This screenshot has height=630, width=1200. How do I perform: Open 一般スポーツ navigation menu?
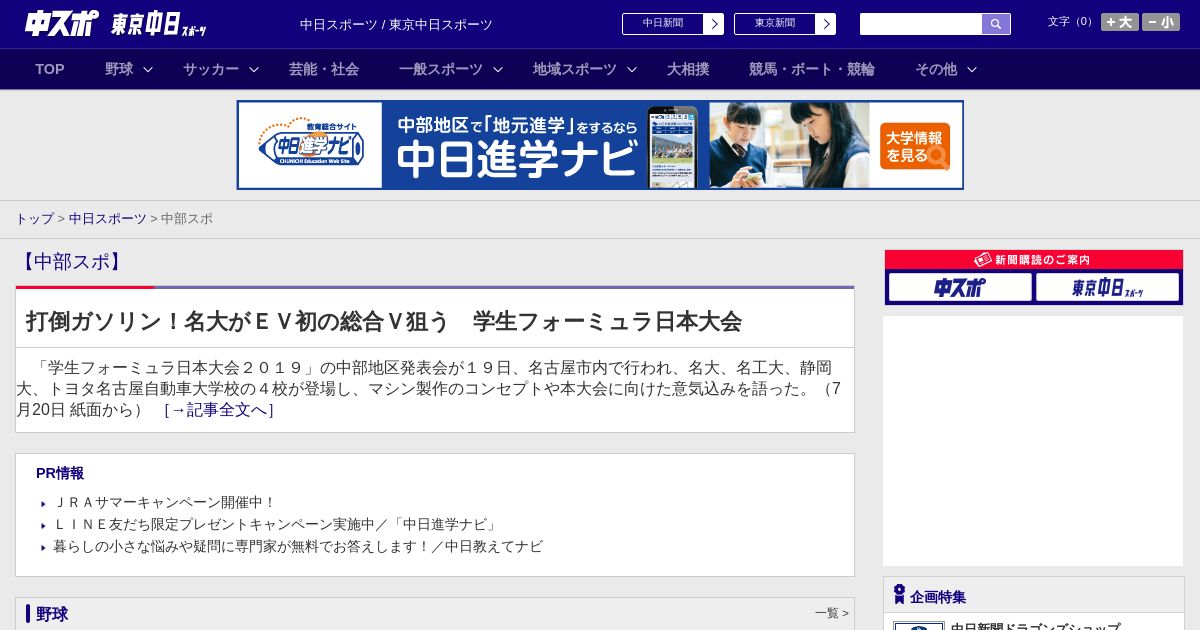[x=441, y=69]
